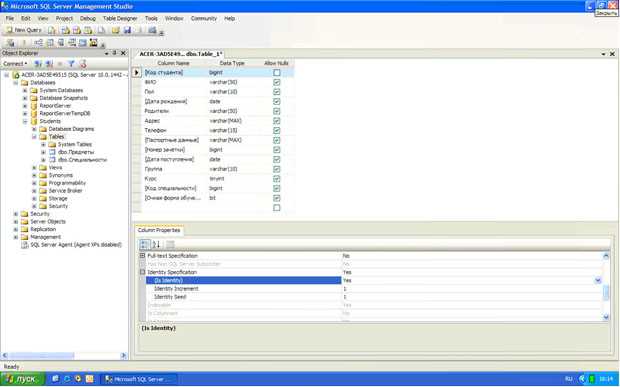
Task: Open an Analysis Services MDX Query
Action: pos(66,30)
